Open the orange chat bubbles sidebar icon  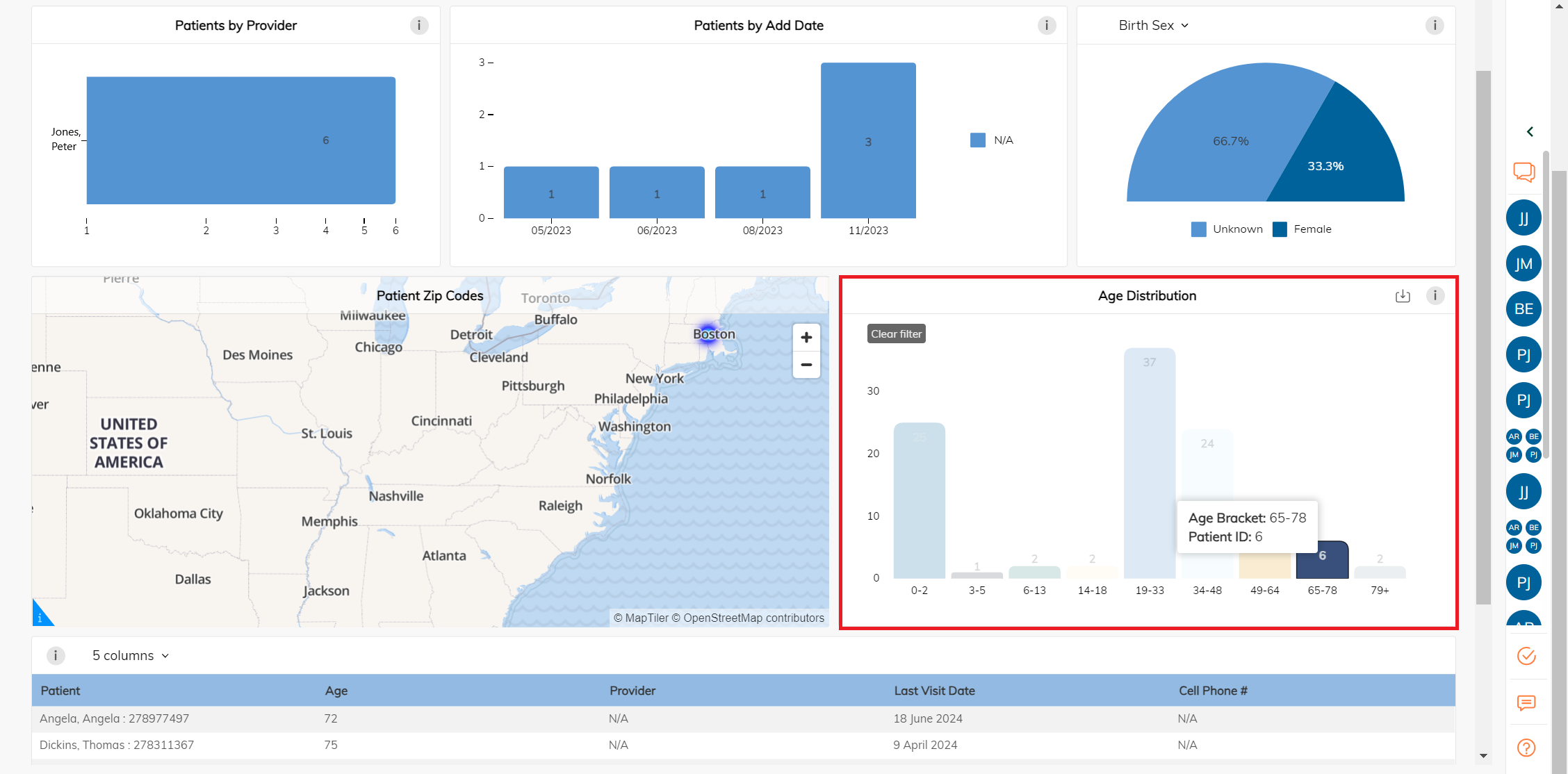click(1524, 172)
